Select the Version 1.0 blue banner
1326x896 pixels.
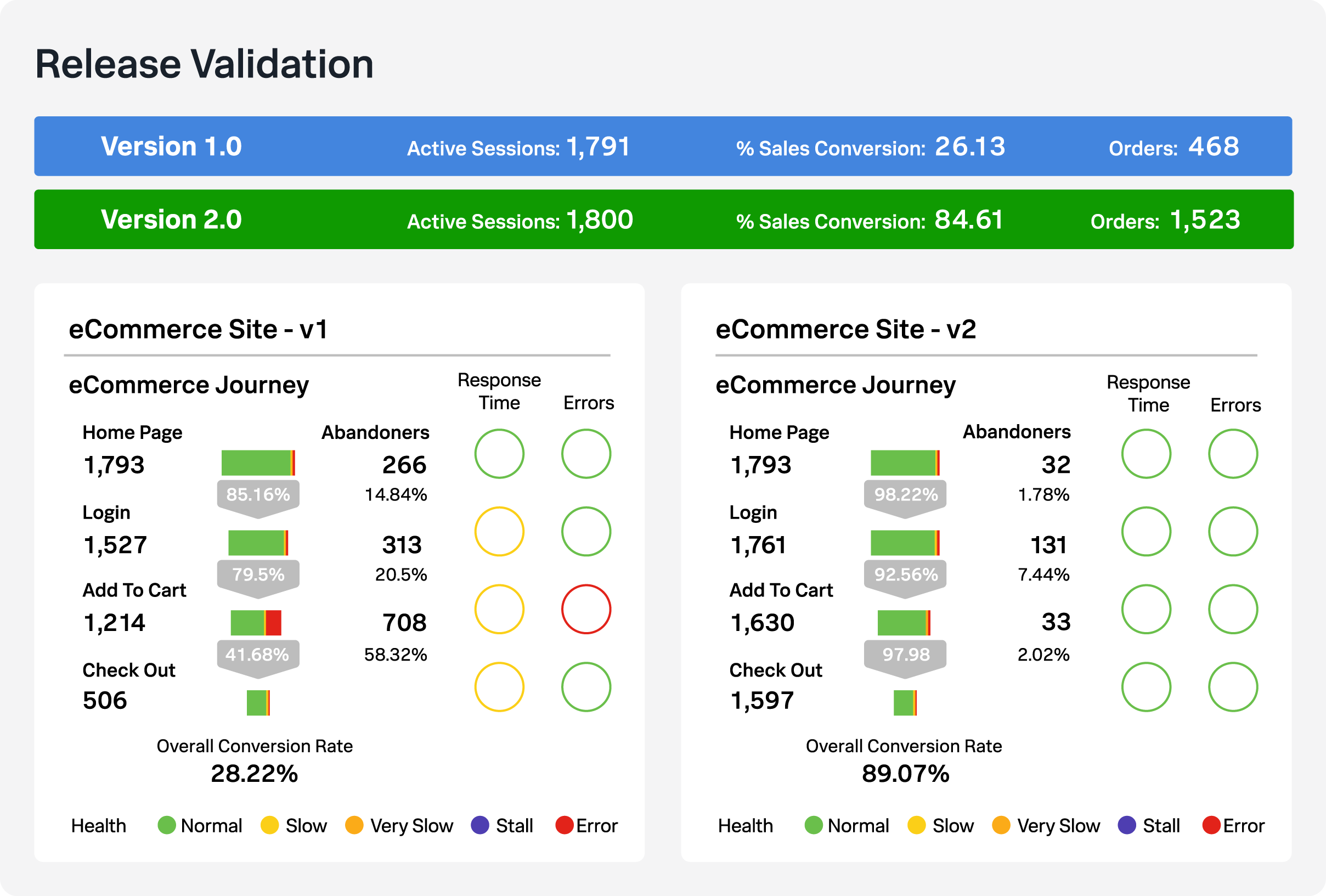pos(663,146)
